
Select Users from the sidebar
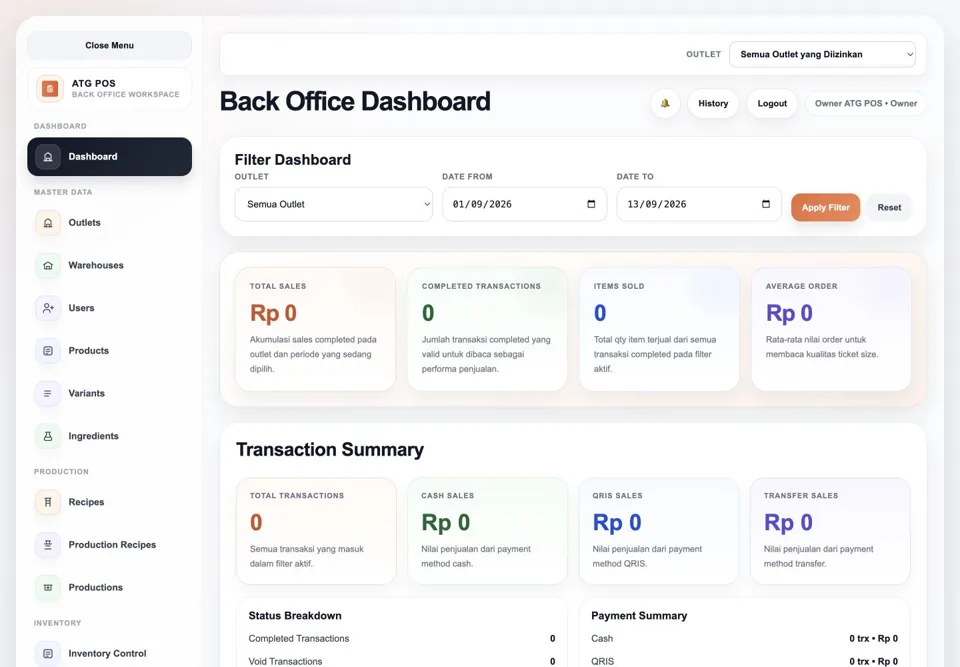tap(81, 308)
